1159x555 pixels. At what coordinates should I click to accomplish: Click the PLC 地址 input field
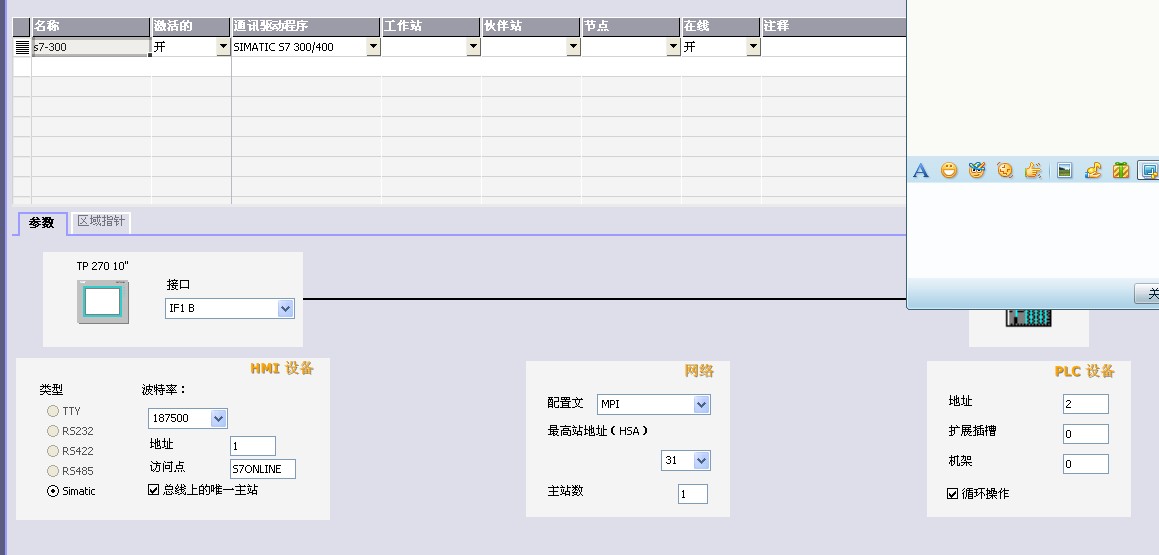coord(1085,404)
